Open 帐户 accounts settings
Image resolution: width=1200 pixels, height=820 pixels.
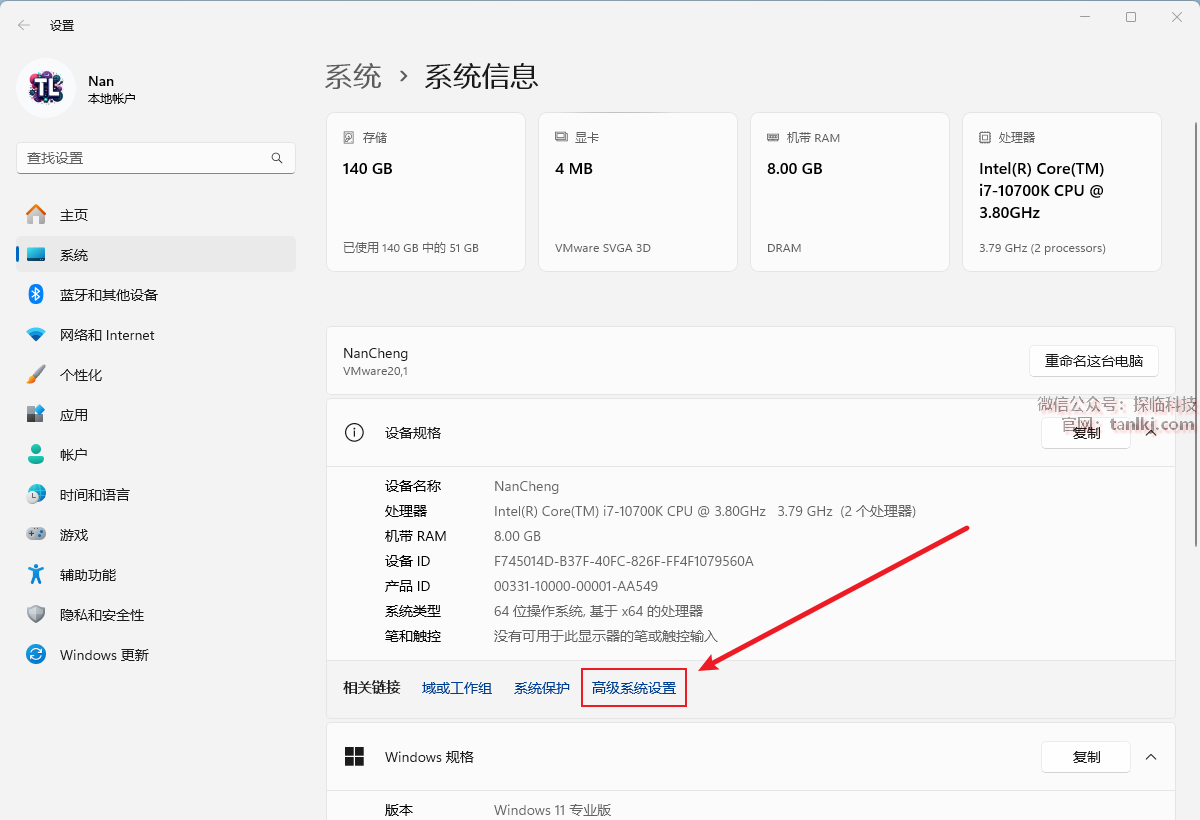click(74, 455)
